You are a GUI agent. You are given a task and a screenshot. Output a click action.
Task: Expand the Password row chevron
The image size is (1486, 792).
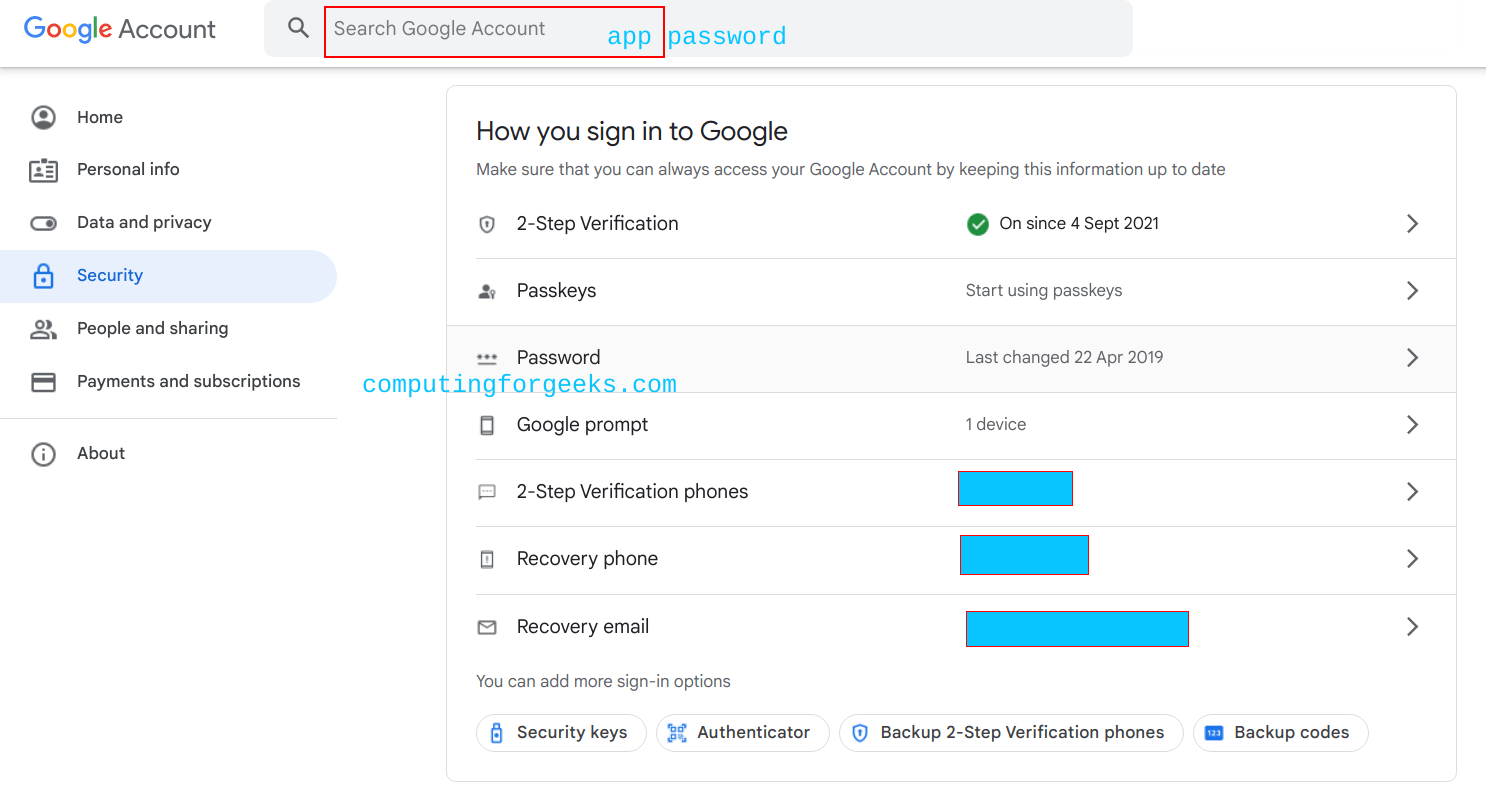pos(1412,357)
